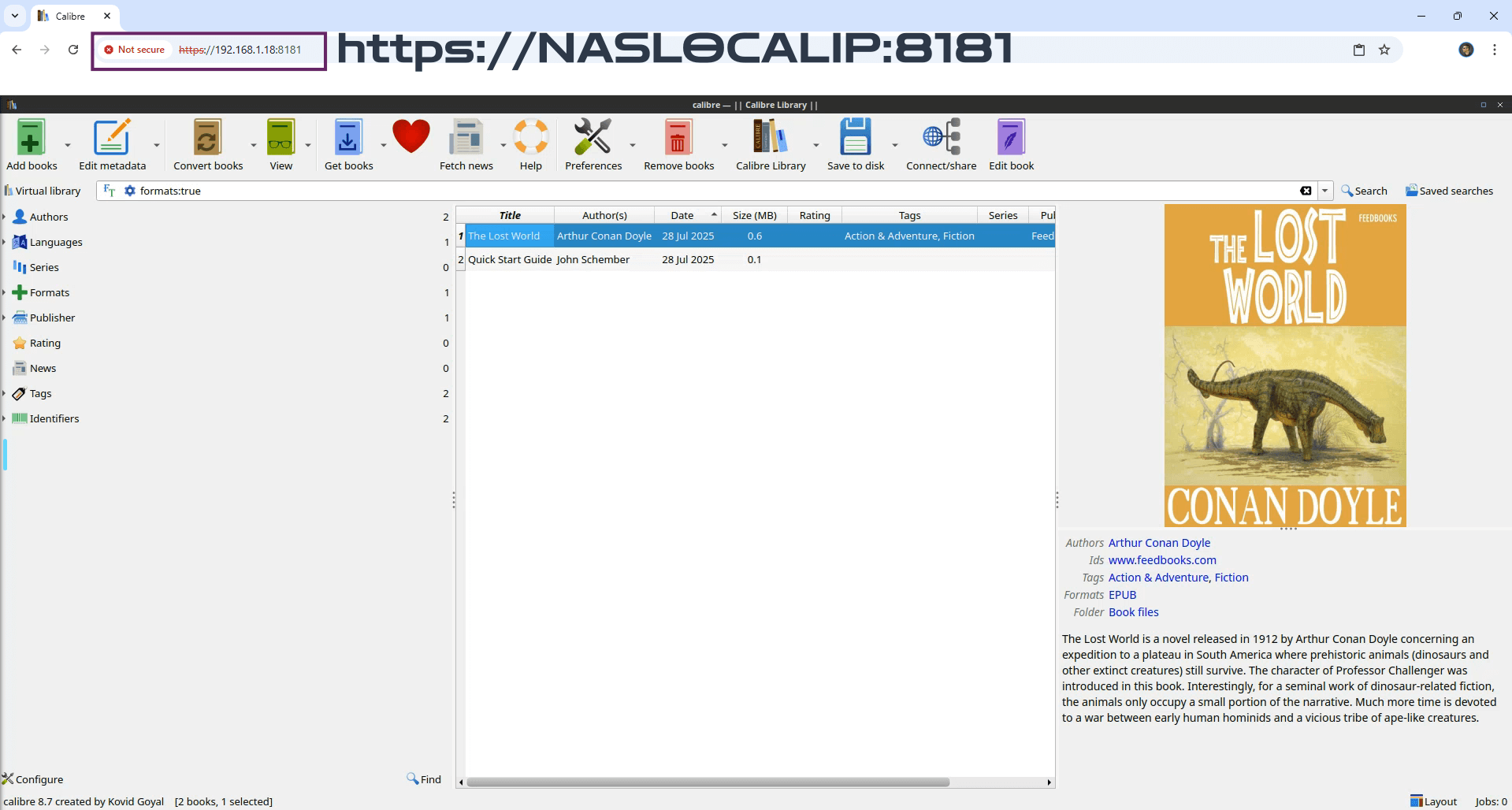Open the search history dropdown arrow

pyautogui.click(x=1325, y=191)
